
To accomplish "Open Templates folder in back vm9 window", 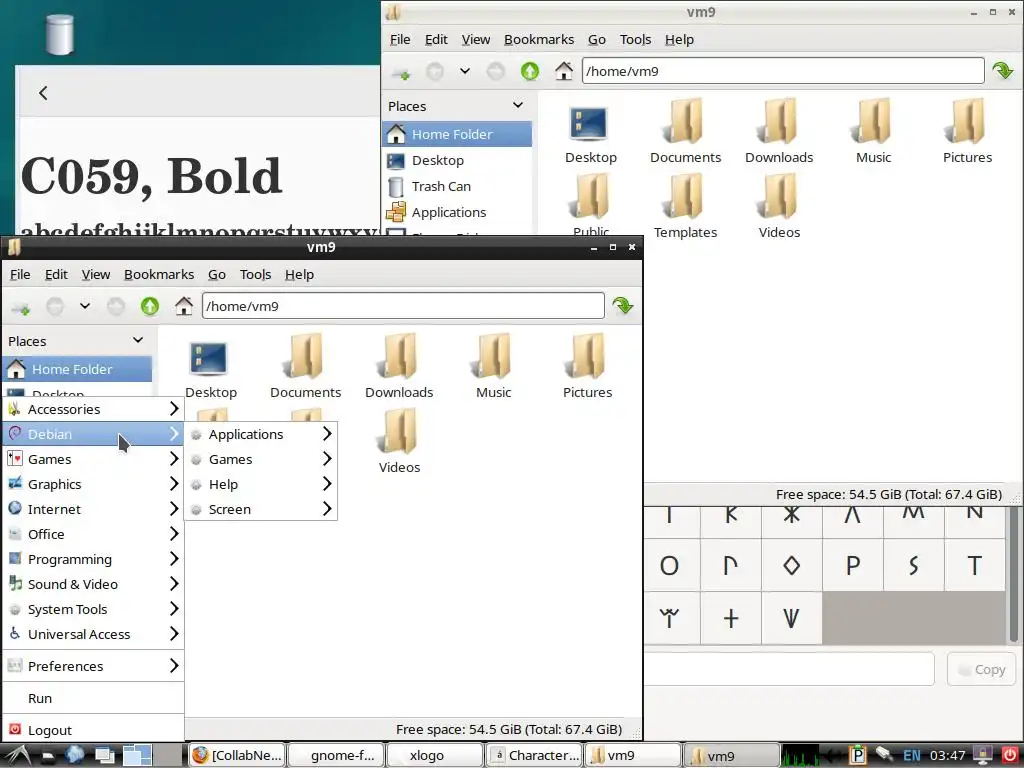I will coord(686,206).
